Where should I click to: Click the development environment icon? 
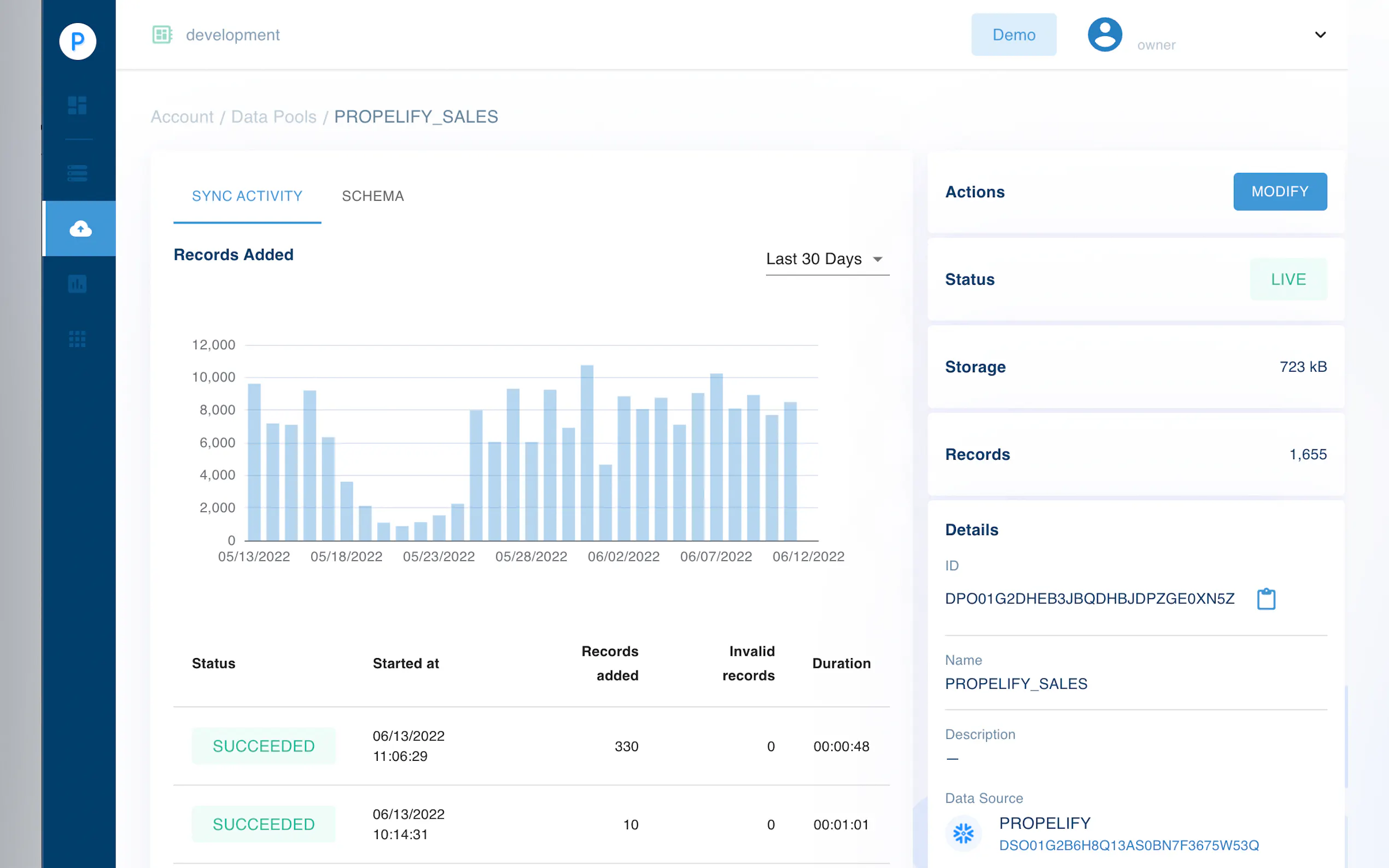point(162,34)
